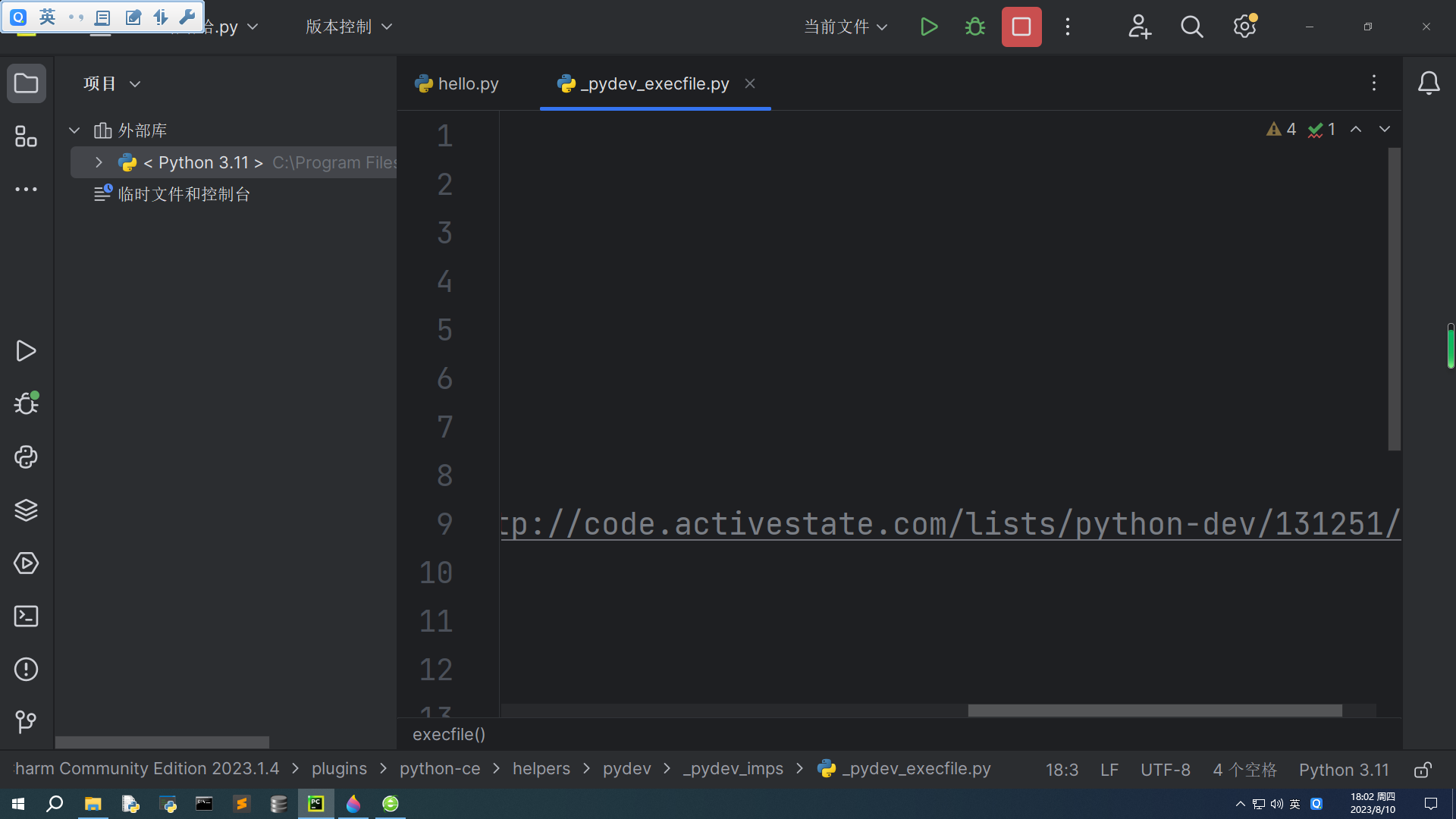Click the pydev breadcrumb segment
Viewport: 1456px width, 819px height.
(627, 769)
